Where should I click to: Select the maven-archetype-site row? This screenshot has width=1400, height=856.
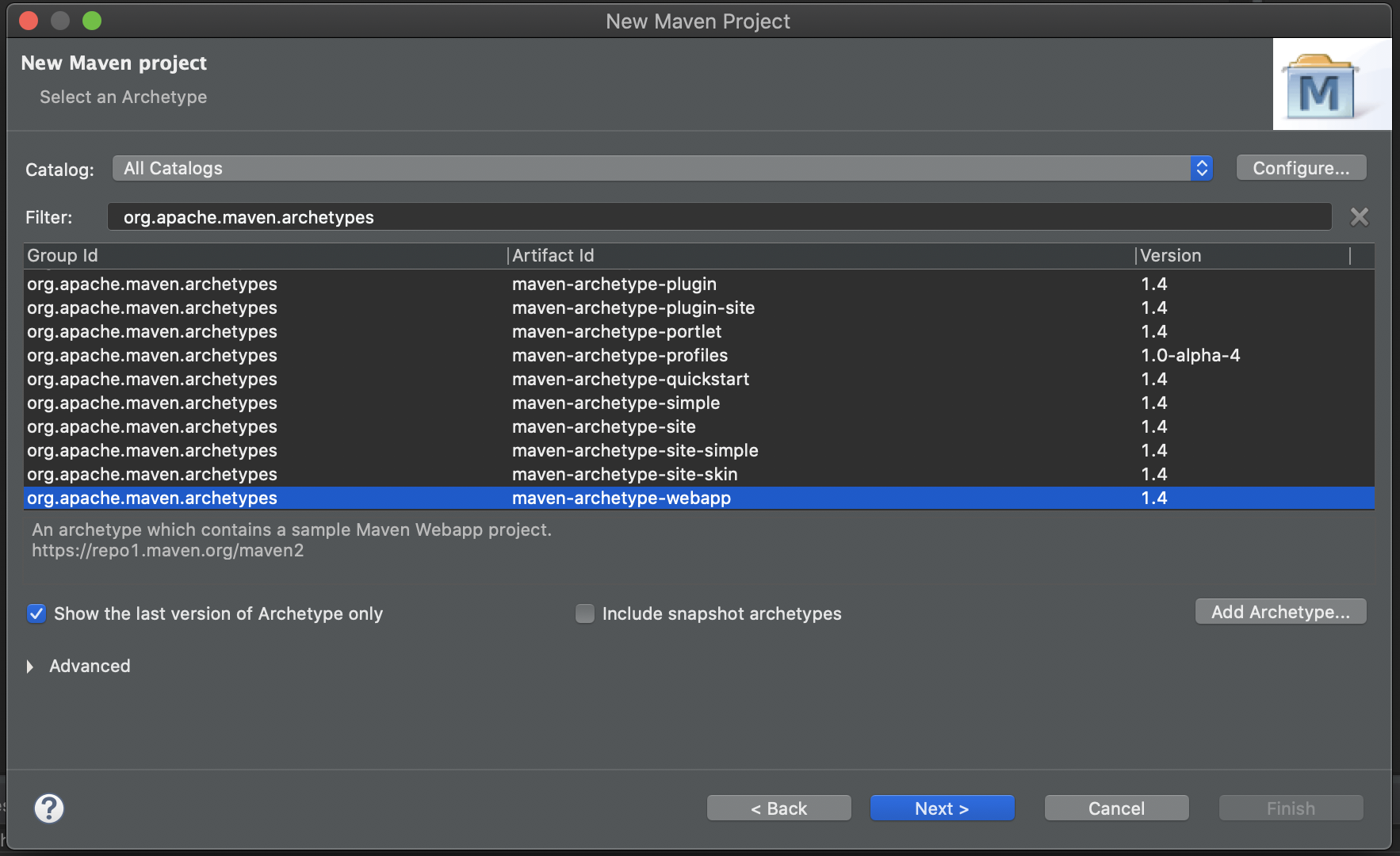pos(699,426)
